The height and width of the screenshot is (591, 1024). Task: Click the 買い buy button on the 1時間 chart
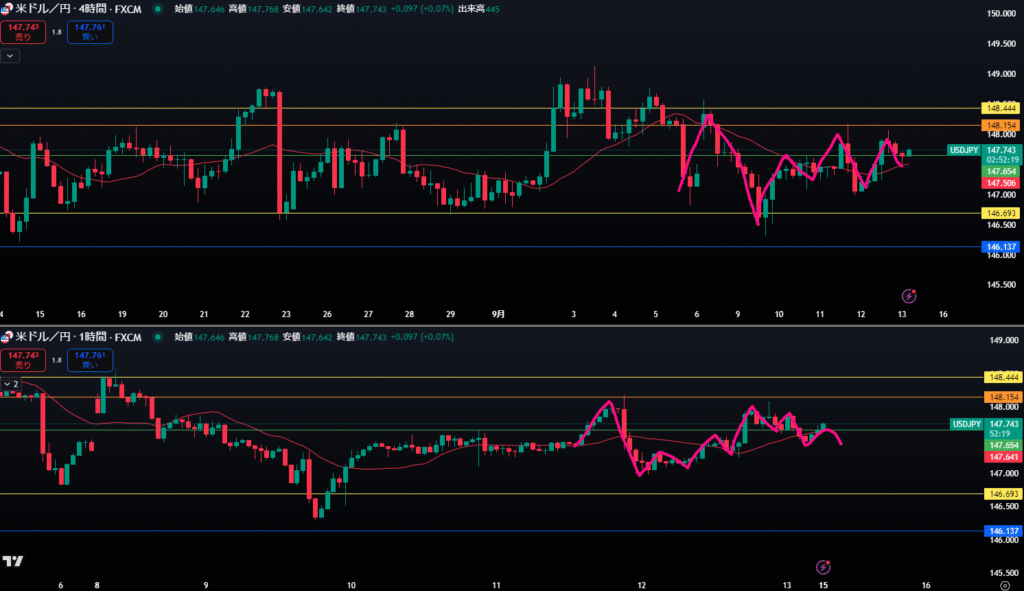point(89,360)
